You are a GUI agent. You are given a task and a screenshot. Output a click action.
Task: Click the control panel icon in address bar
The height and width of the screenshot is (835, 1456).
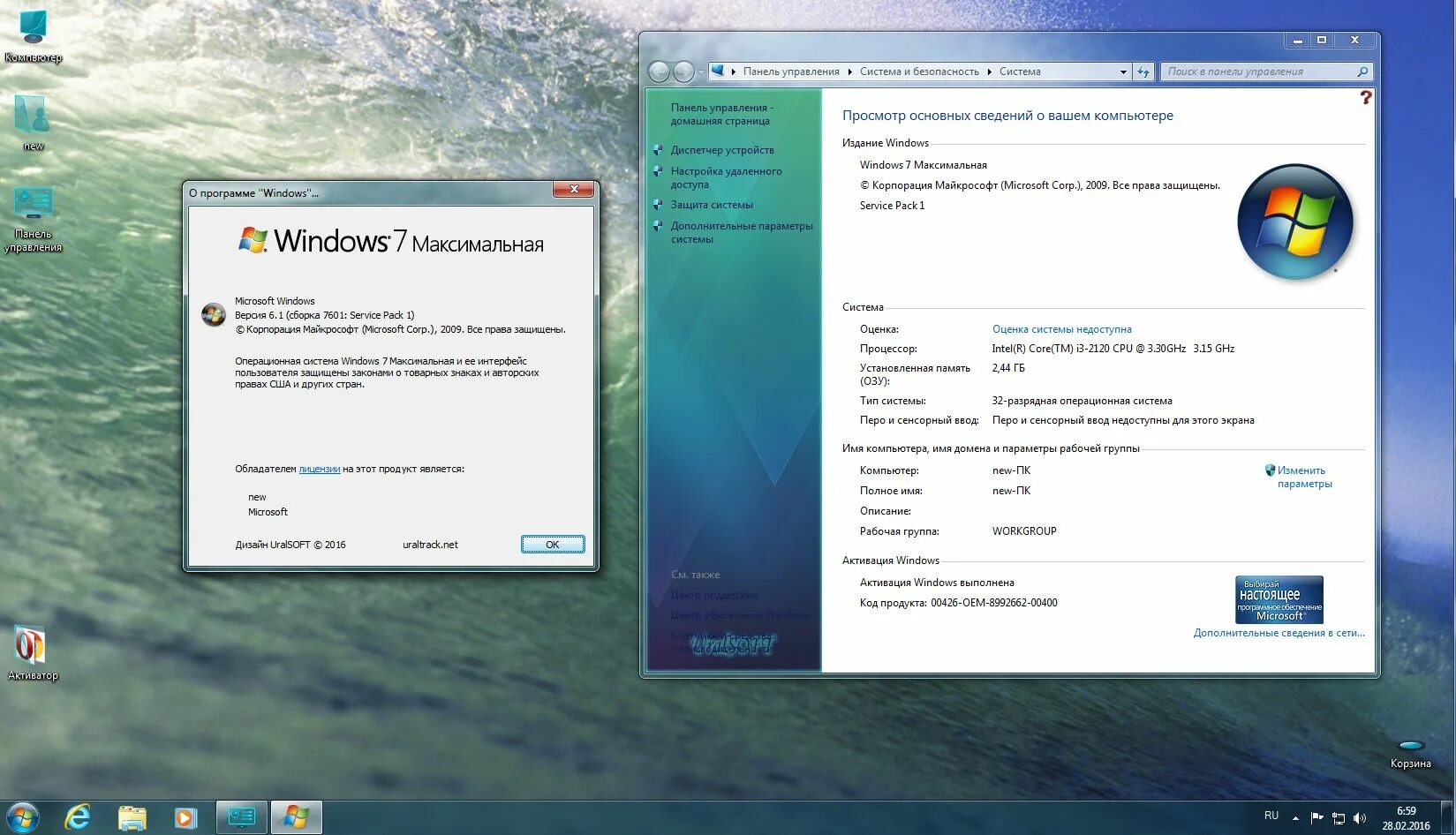click(x=718, y=71)
